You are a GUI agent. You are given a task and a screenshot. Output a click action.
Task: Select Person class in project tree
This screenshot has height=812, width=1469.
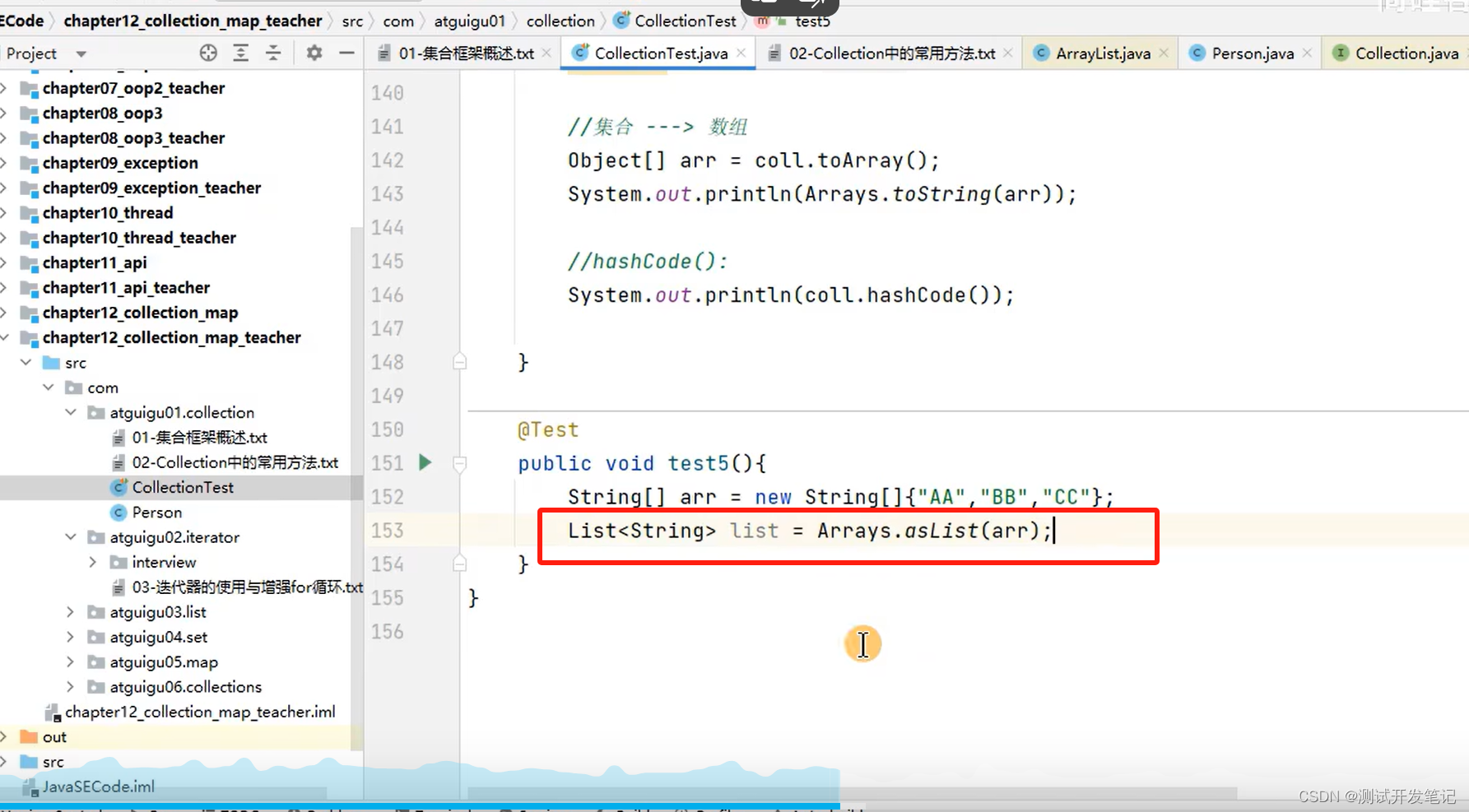tap(156, 512)
